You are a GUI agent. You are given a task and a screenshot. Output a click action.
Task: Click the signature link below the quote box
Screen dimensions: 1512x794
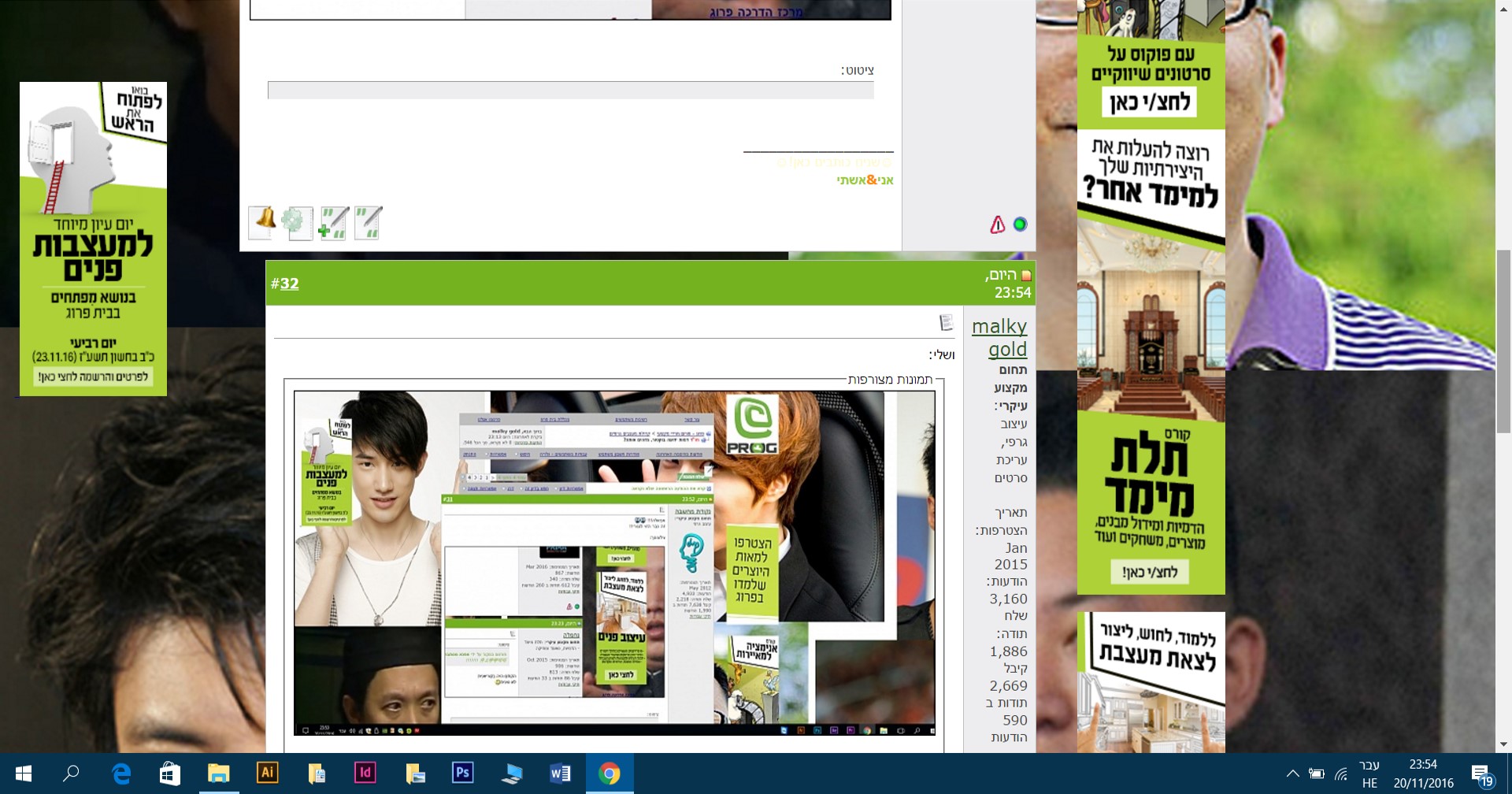pyautogui.click(x=865, y=180)
